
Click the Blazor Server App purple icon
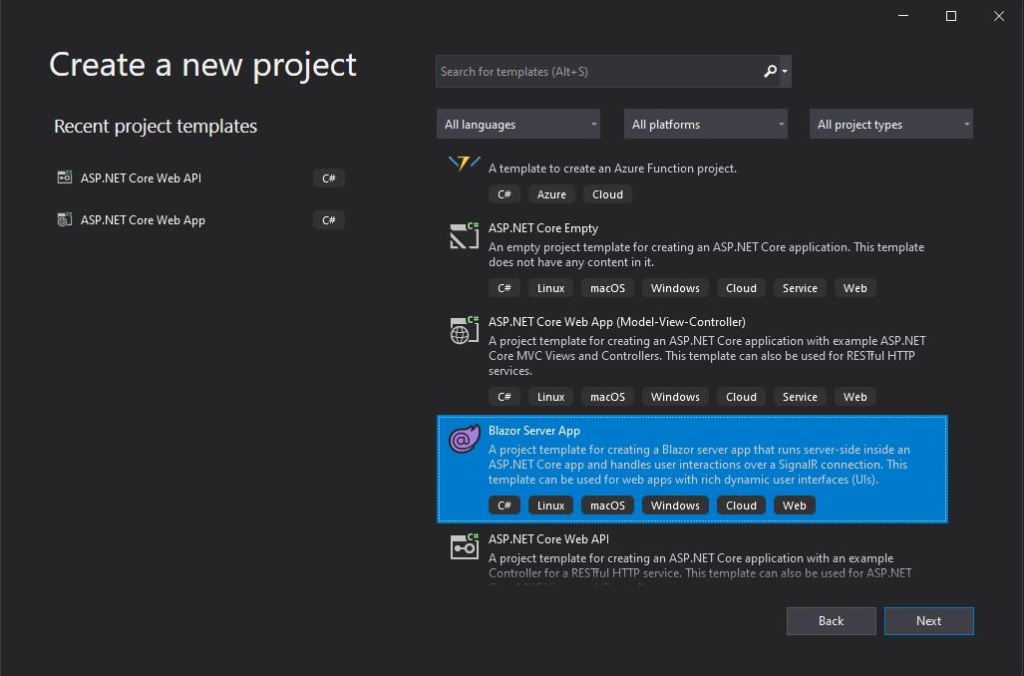[464, 439]
